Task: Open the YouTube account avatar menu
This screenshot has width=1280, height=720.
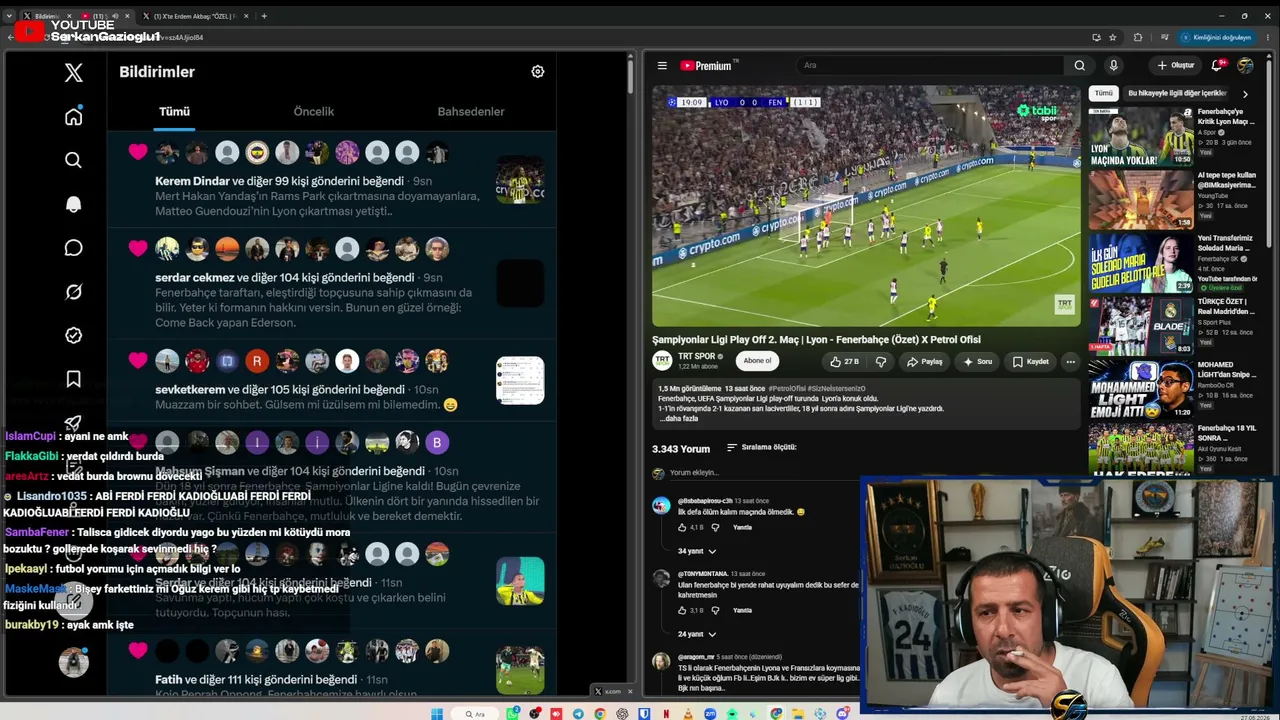Action: pyautogui.click(x=1245, y=65)
